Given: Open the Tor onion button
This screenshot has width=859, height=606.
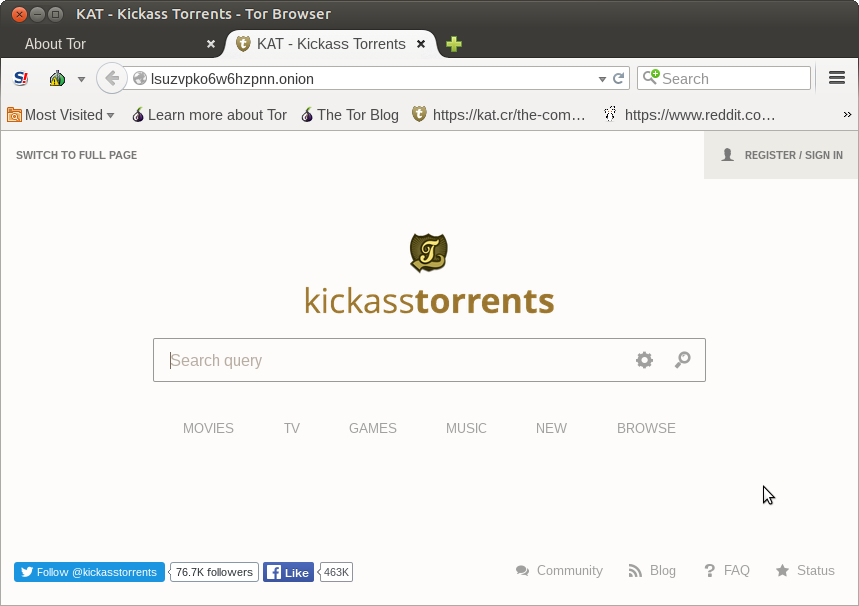Looking at the screenshot, I should pyautogui.click(x=57, y=79).
